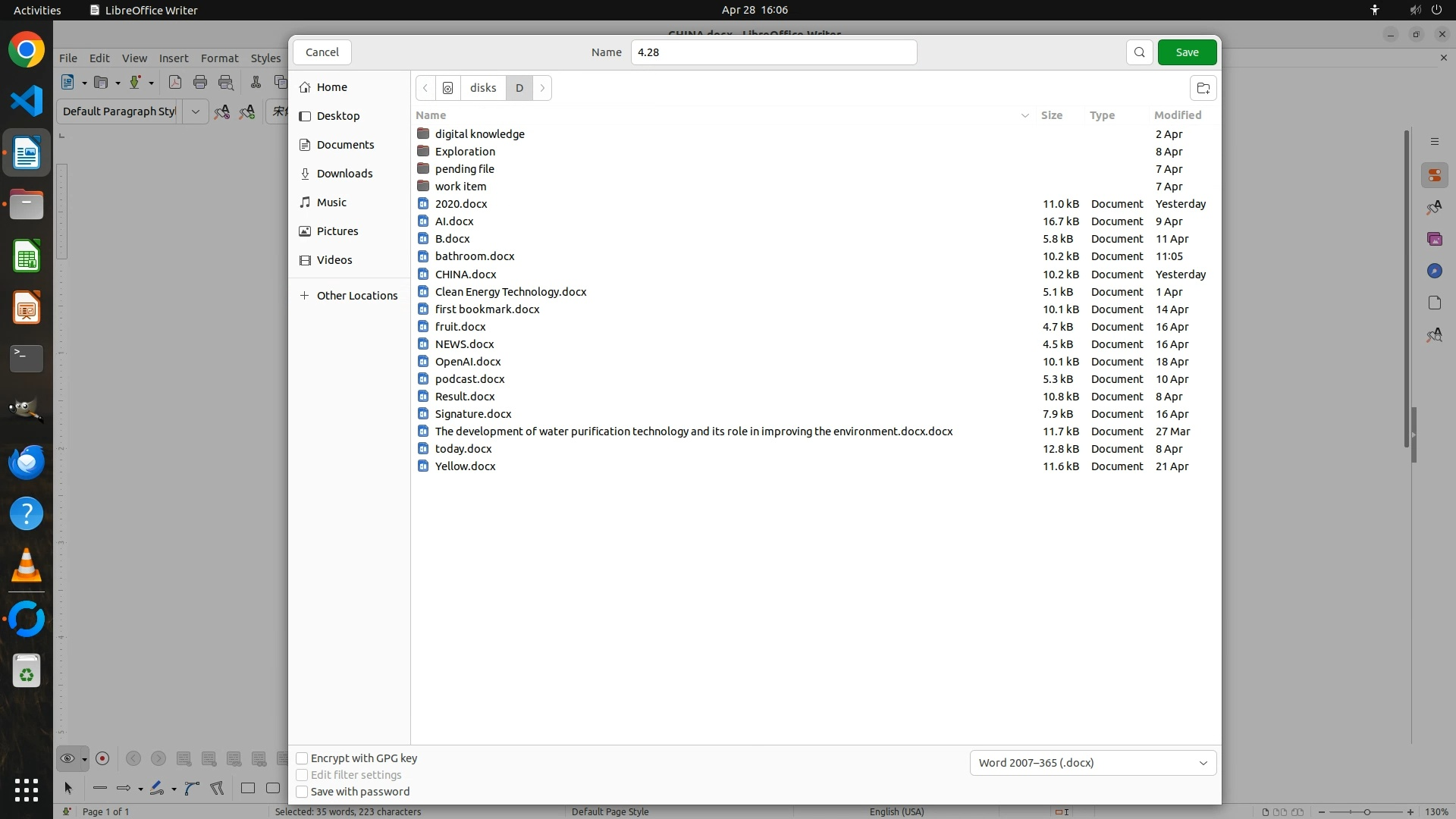Open the Insert menu

(x=174, y=58)
